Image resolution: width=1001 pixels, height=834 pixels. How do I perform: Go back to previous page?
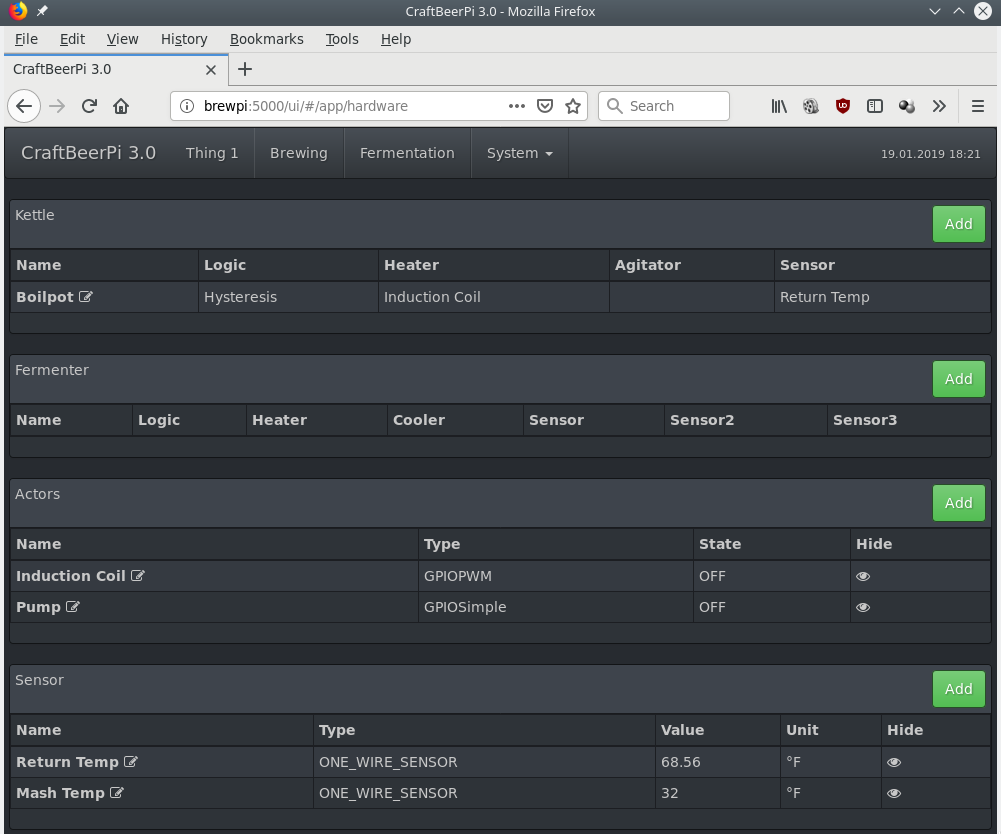click(x=24, y=106)
